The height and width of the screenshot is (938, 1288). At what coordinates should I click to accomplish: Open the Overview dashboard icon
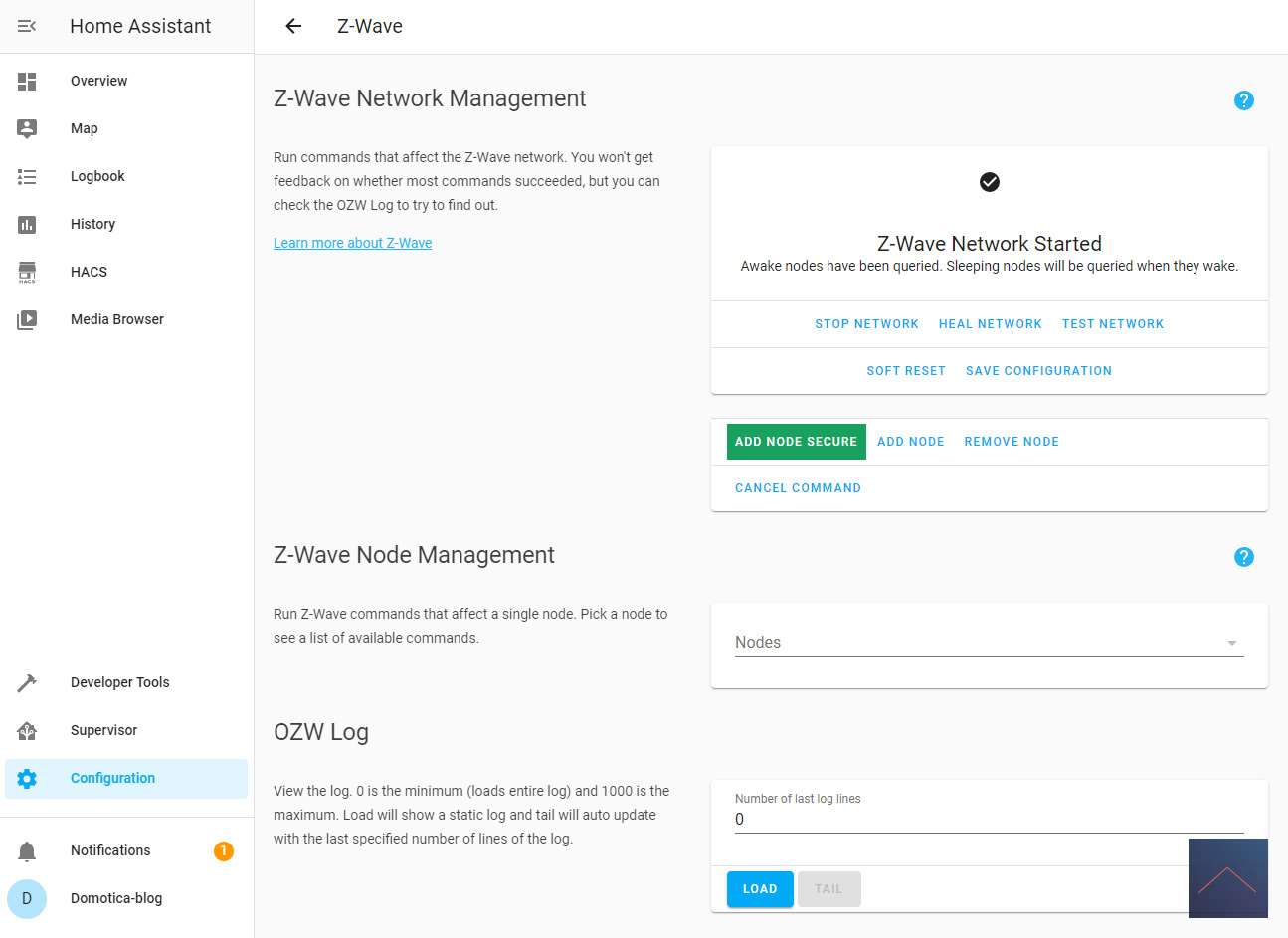(27, 82)
